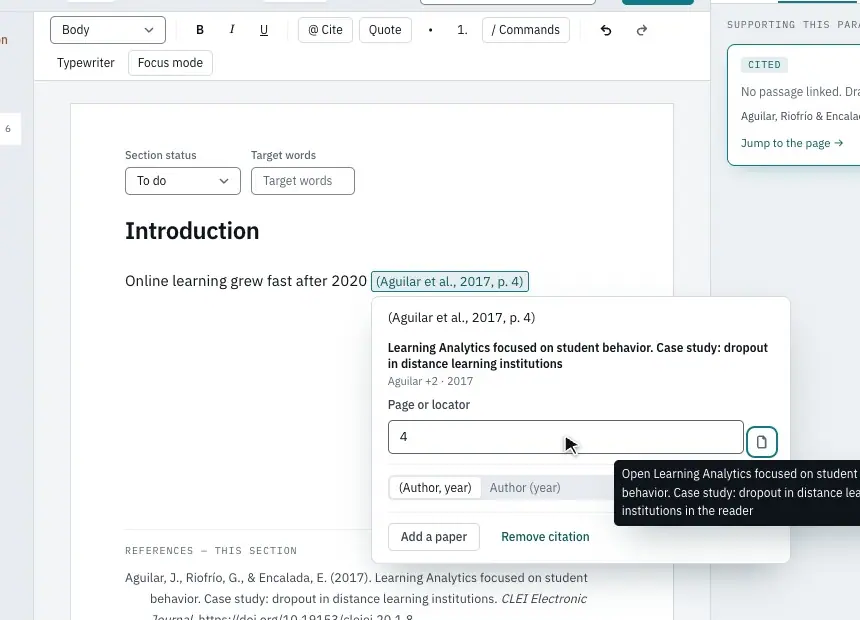Image resolution: width=860 pixels, height=620 pixels.
Task: Enable Typewriter mode
Action: click(86, 63)
